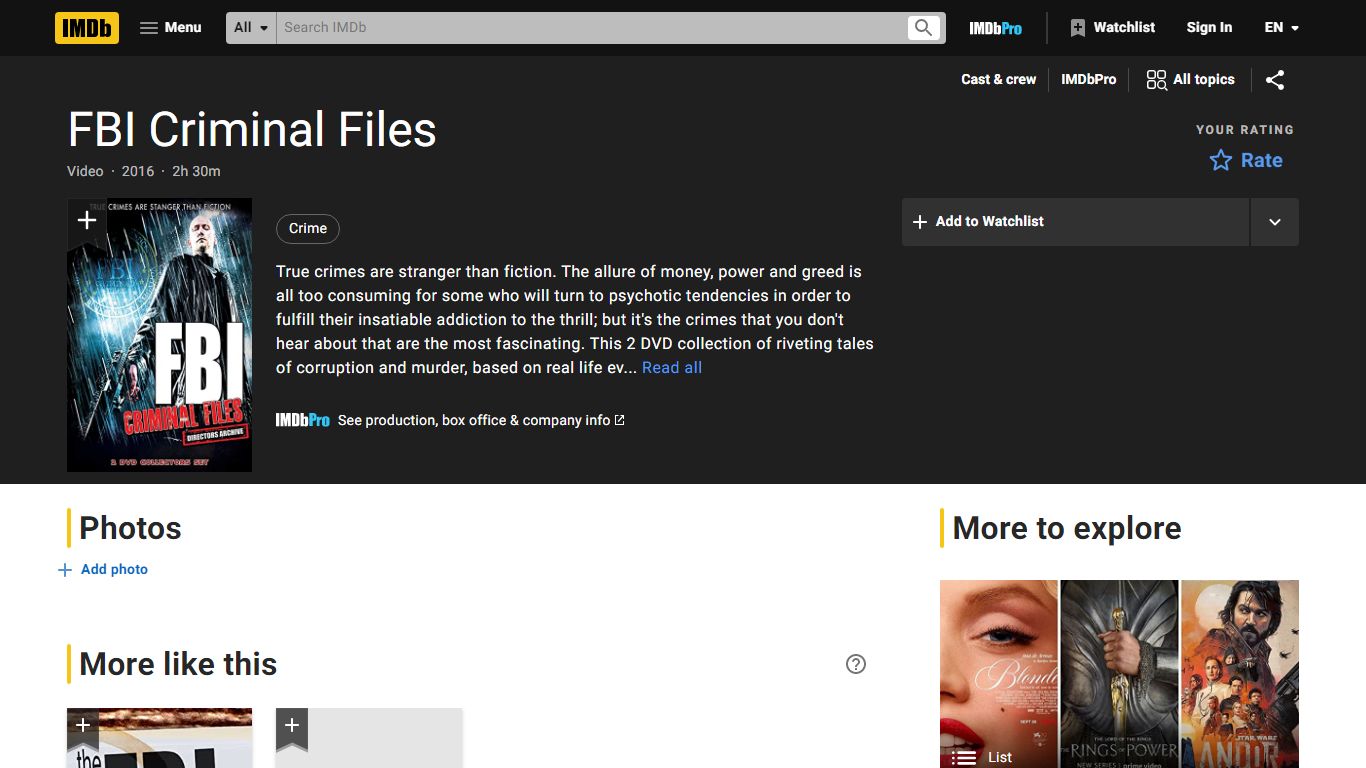
Task: Expand the watchlist options chevron
Action: [x=1275, y=222]
